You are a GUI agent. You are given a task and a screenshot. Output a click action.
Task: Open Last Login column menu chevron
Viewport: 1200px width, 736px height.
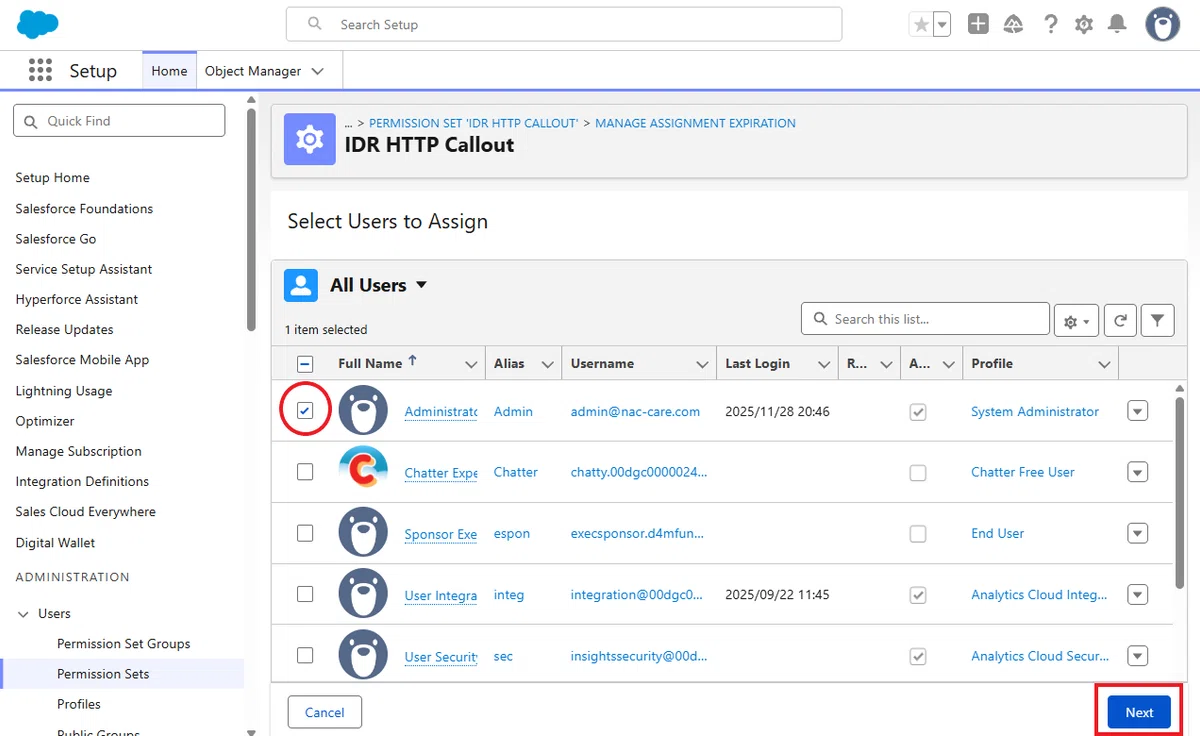click(x=825, y=364)
